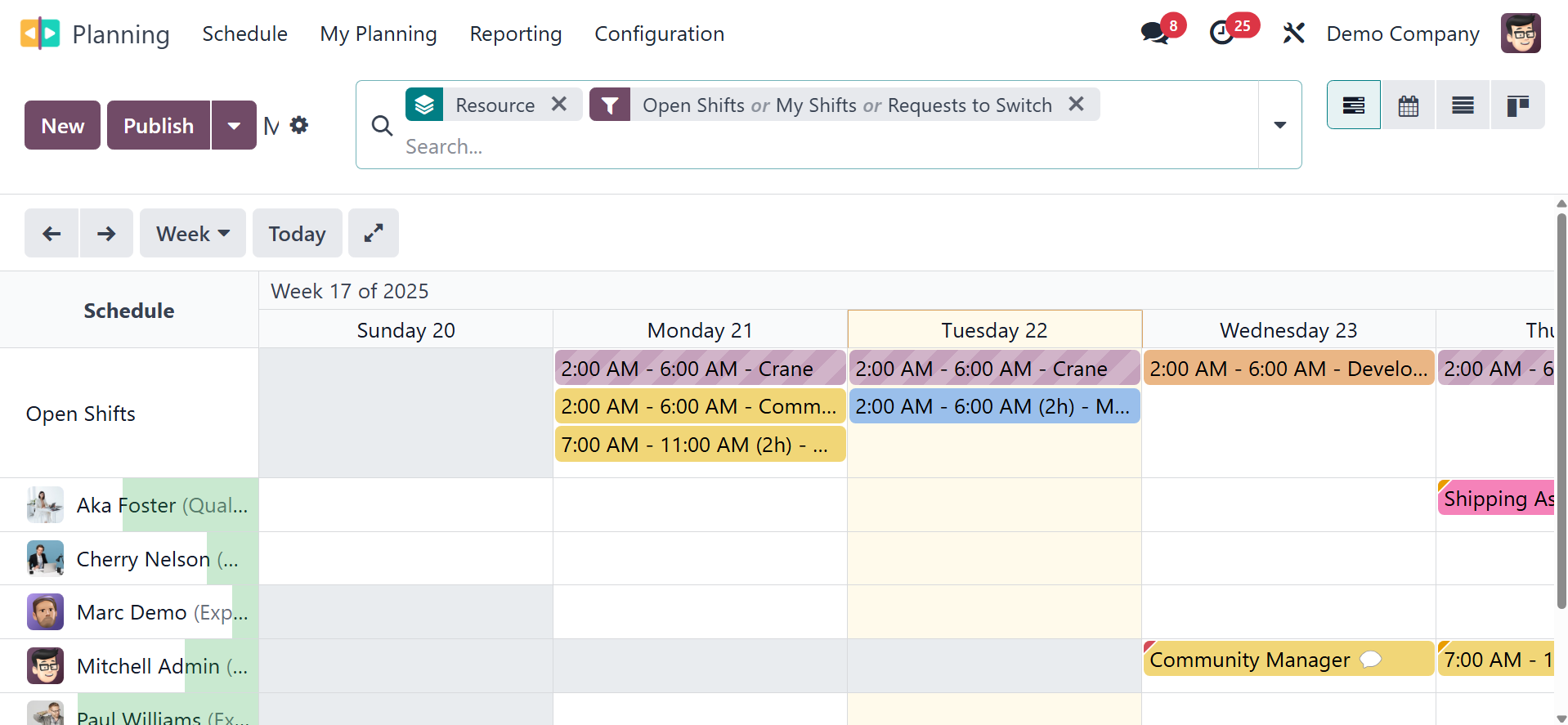
Task: Remove the Open Shifts filter facet
Action: coord(1076,105)
